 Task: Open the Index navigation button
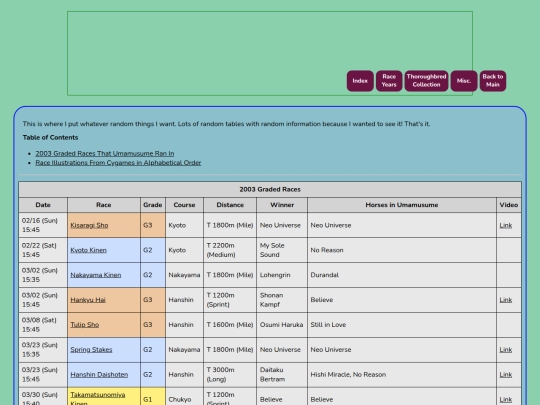(x=360, y=81)
